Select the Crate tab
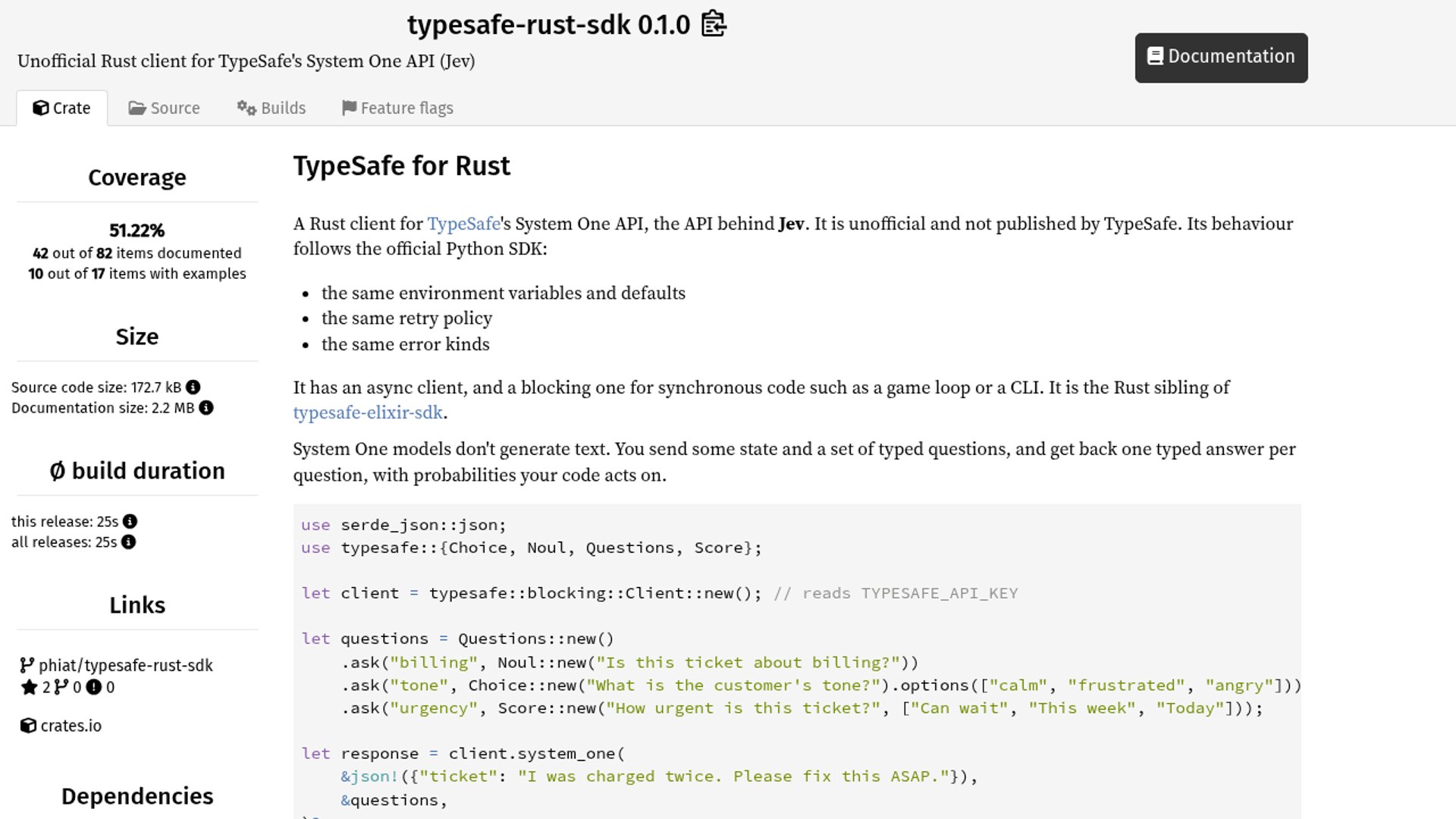 (x=62, y=108)
